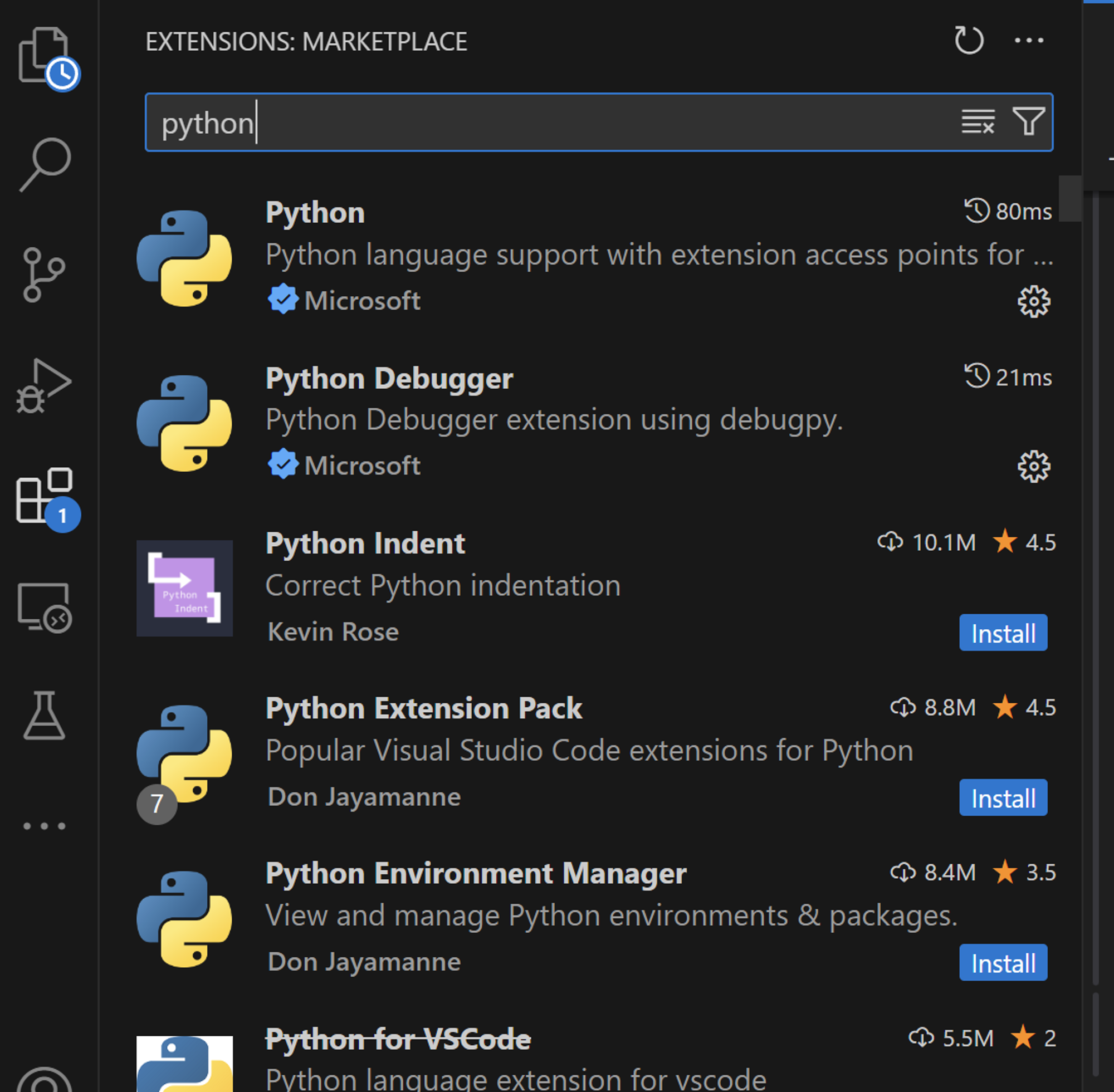Install the Python Indent extension
The width and height of the screenshot is (1114, 1092).
coord(1003,633)
